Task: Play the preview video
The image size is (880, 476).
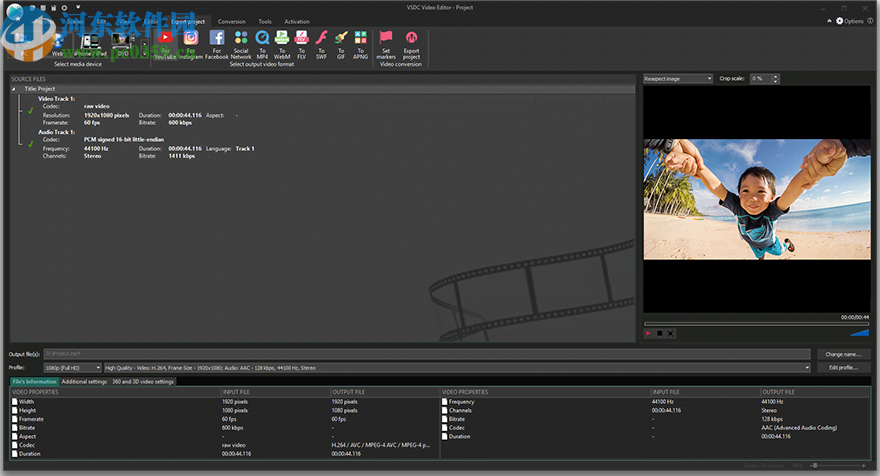Action: [x=649, y=333]
